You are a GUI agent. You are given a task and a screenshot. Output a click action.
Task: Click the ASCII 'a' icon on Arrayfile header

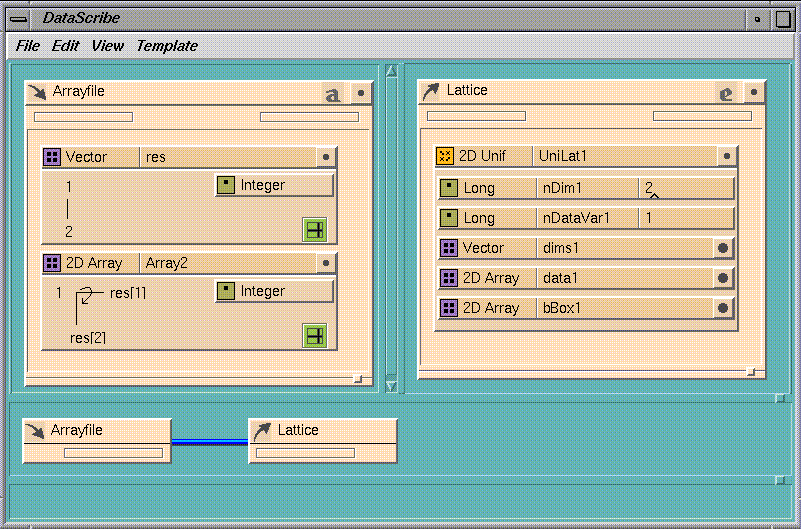click(333, 93)
